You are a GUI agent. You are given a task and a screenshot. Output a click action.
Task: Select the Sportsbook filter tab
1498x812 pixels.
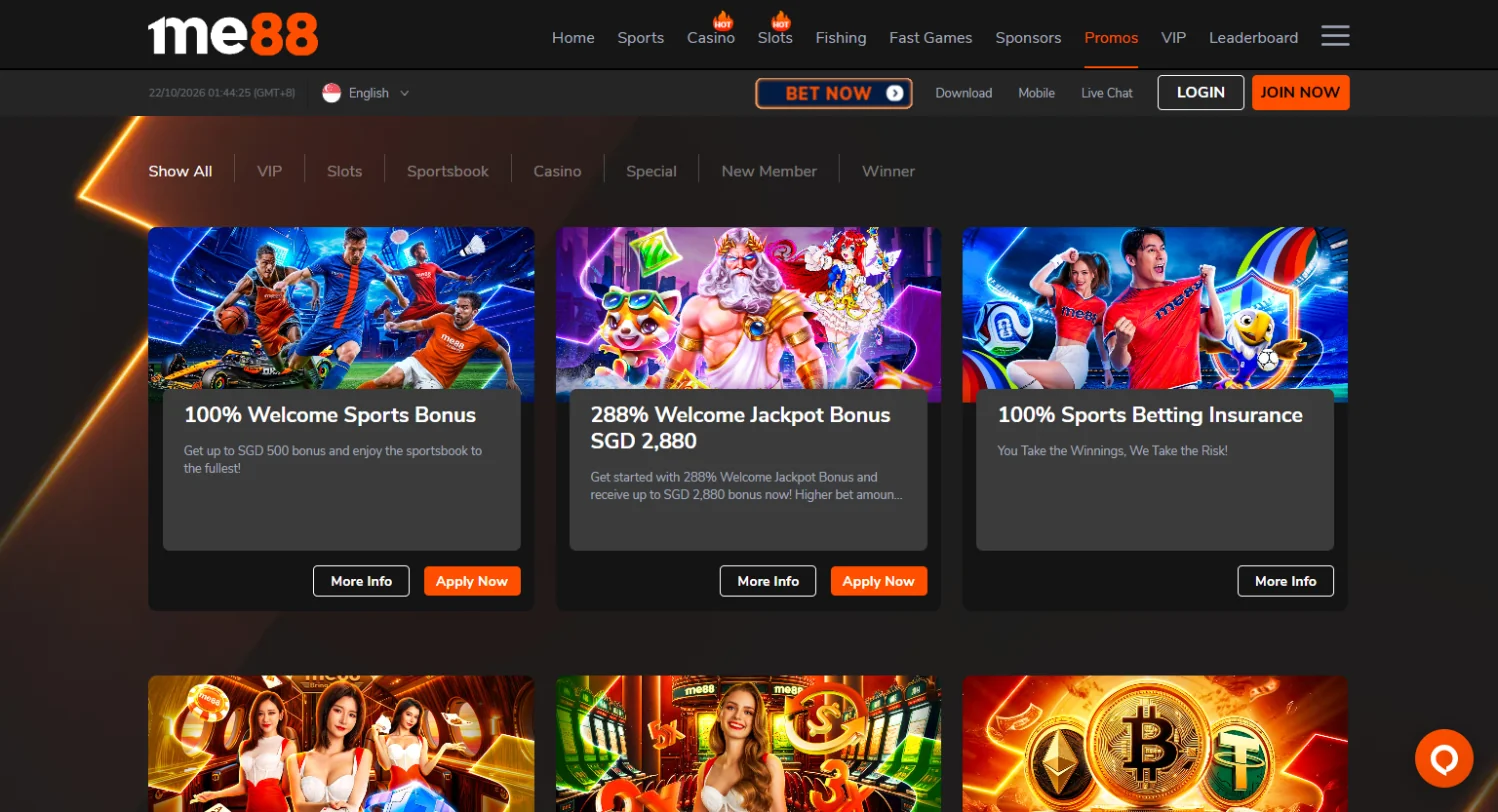pos(448,171)
